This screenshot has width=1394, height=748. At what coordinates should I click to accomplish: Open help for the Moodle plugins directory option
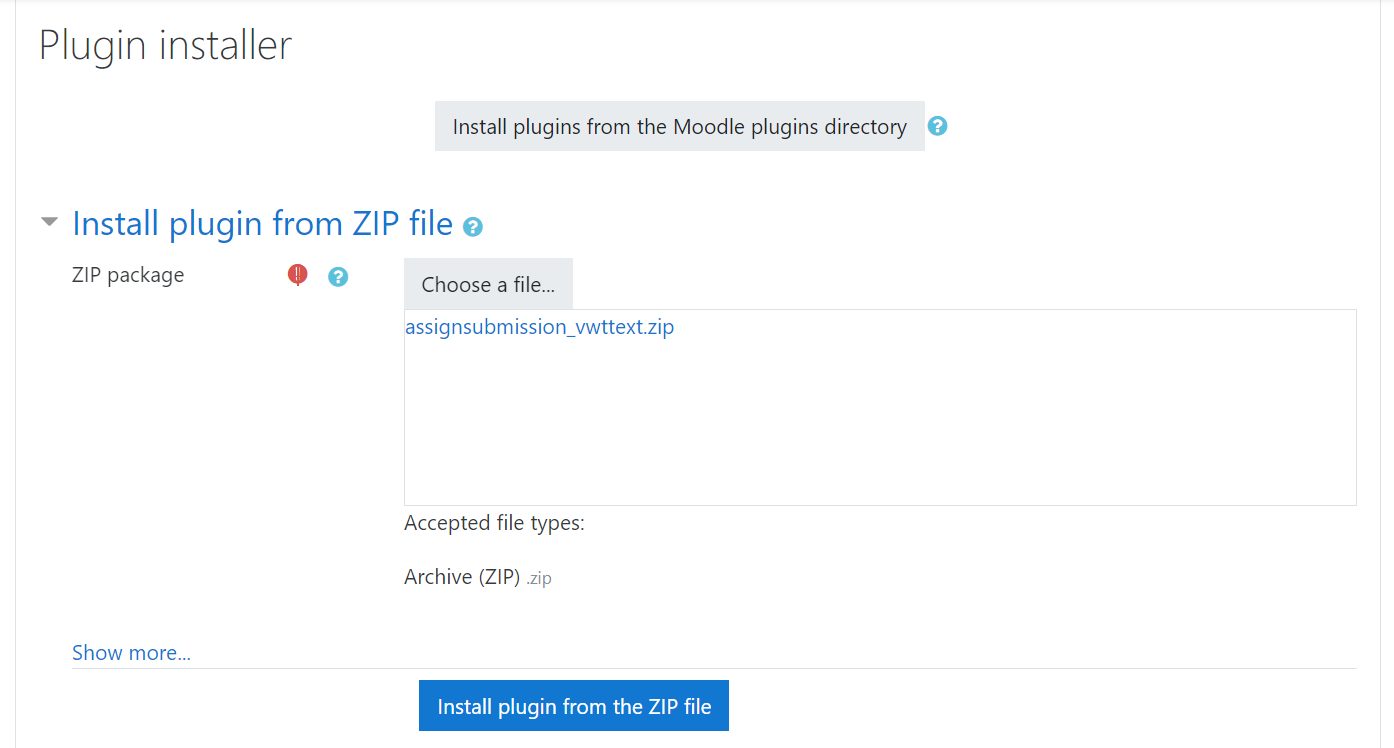point(938,125)
